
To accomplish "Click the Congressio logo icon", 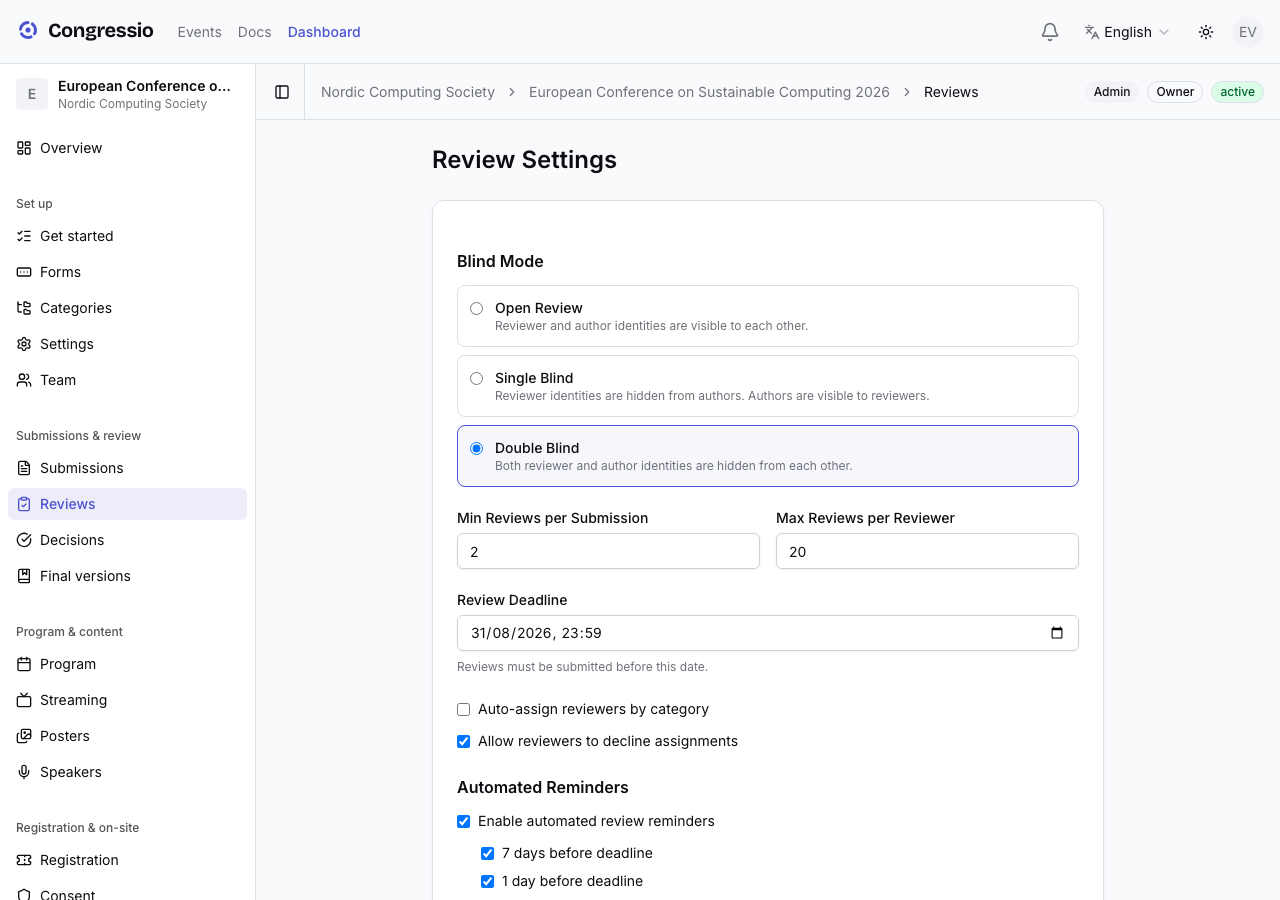I will [x=28, y=31].
